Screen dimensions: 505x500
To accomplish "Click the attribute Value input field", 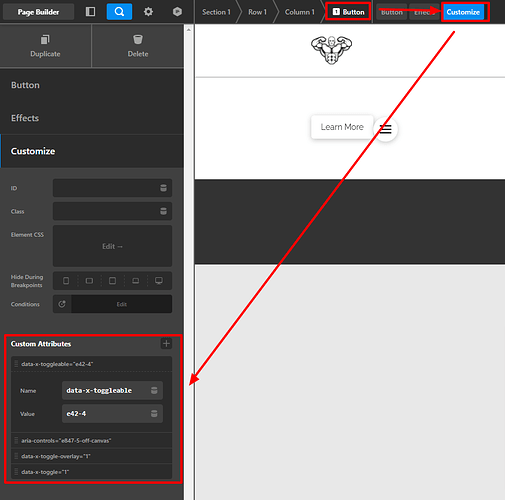I will tap(112, 414).
